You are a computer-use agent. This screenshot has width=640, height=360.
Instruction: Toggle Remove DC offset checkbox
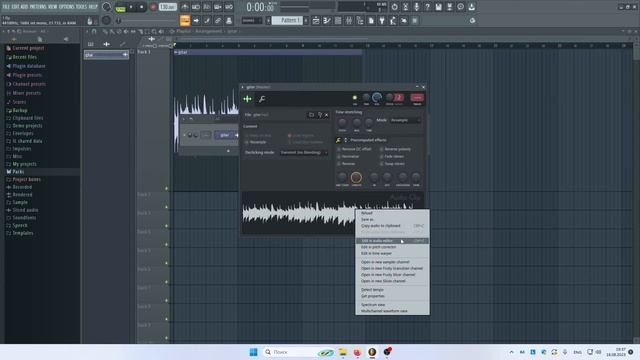point(353,149)
